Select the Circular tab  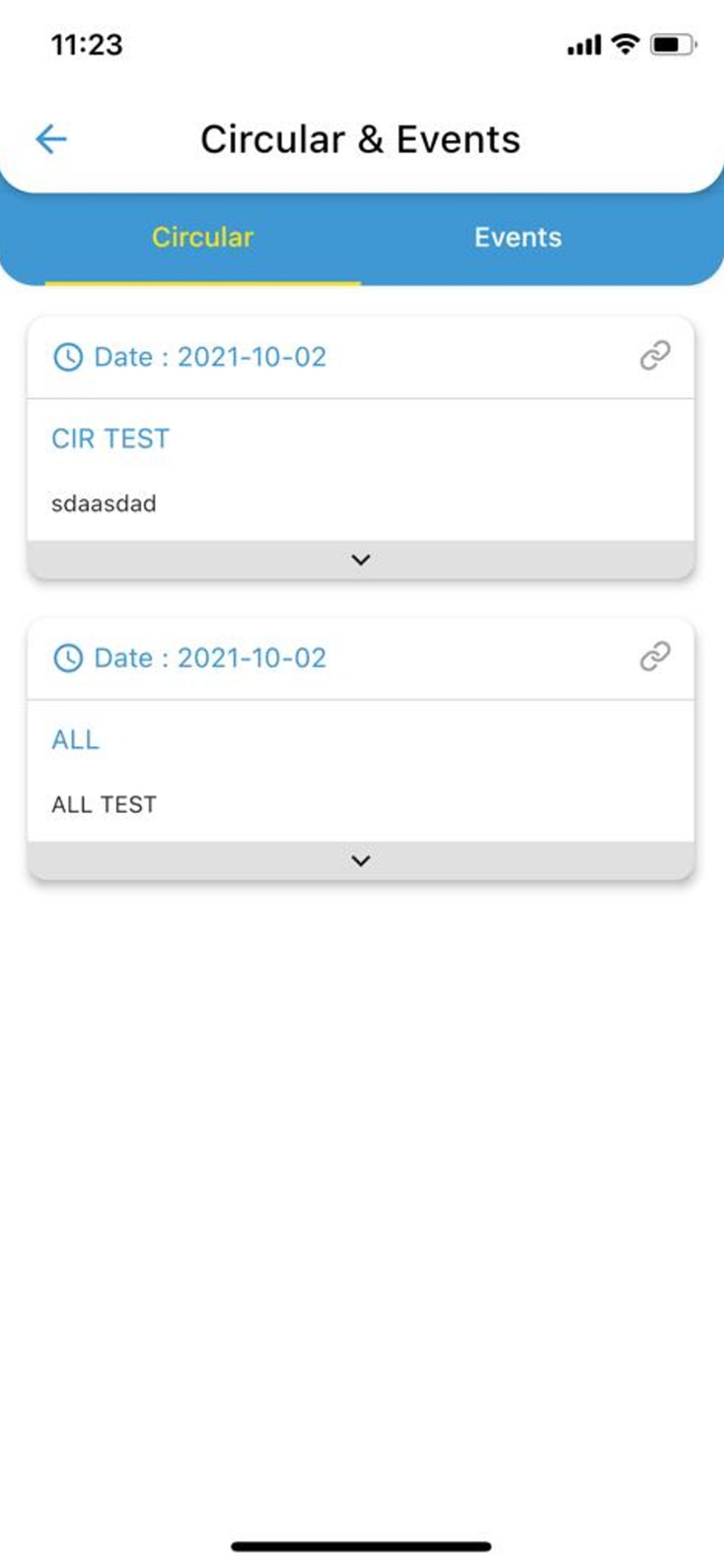[203, 238]
